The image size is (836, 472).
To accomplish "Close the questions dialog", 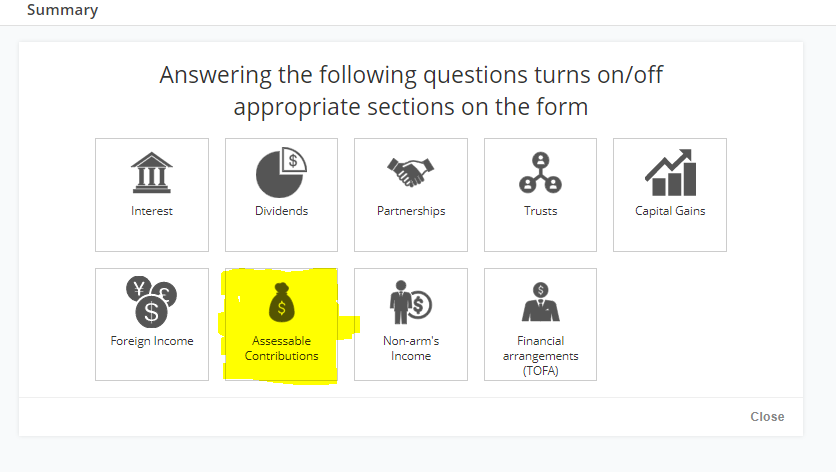I will click(767, 417).
